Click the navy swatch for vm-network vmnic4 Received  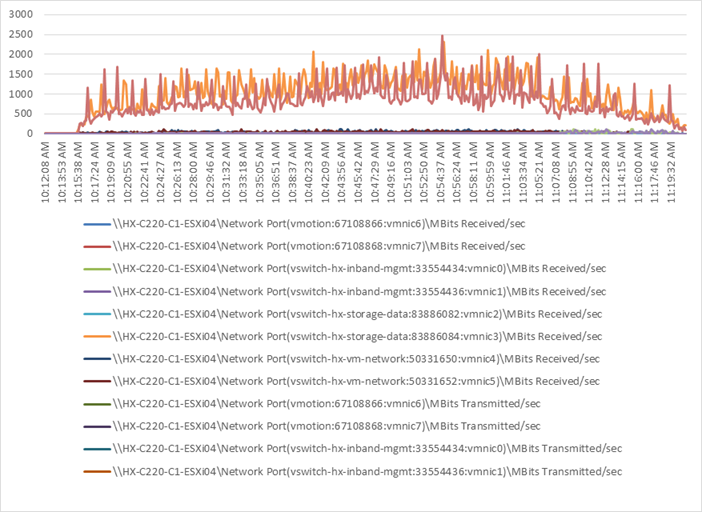point(97,358)
